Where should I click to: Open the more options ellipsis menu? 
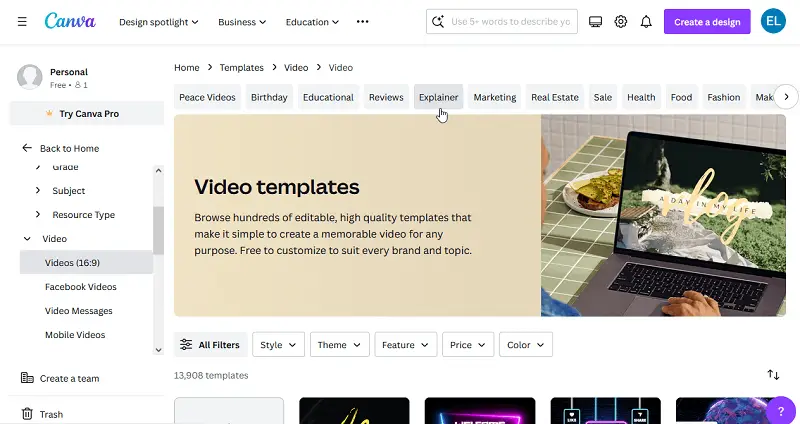tap(362, 21)
